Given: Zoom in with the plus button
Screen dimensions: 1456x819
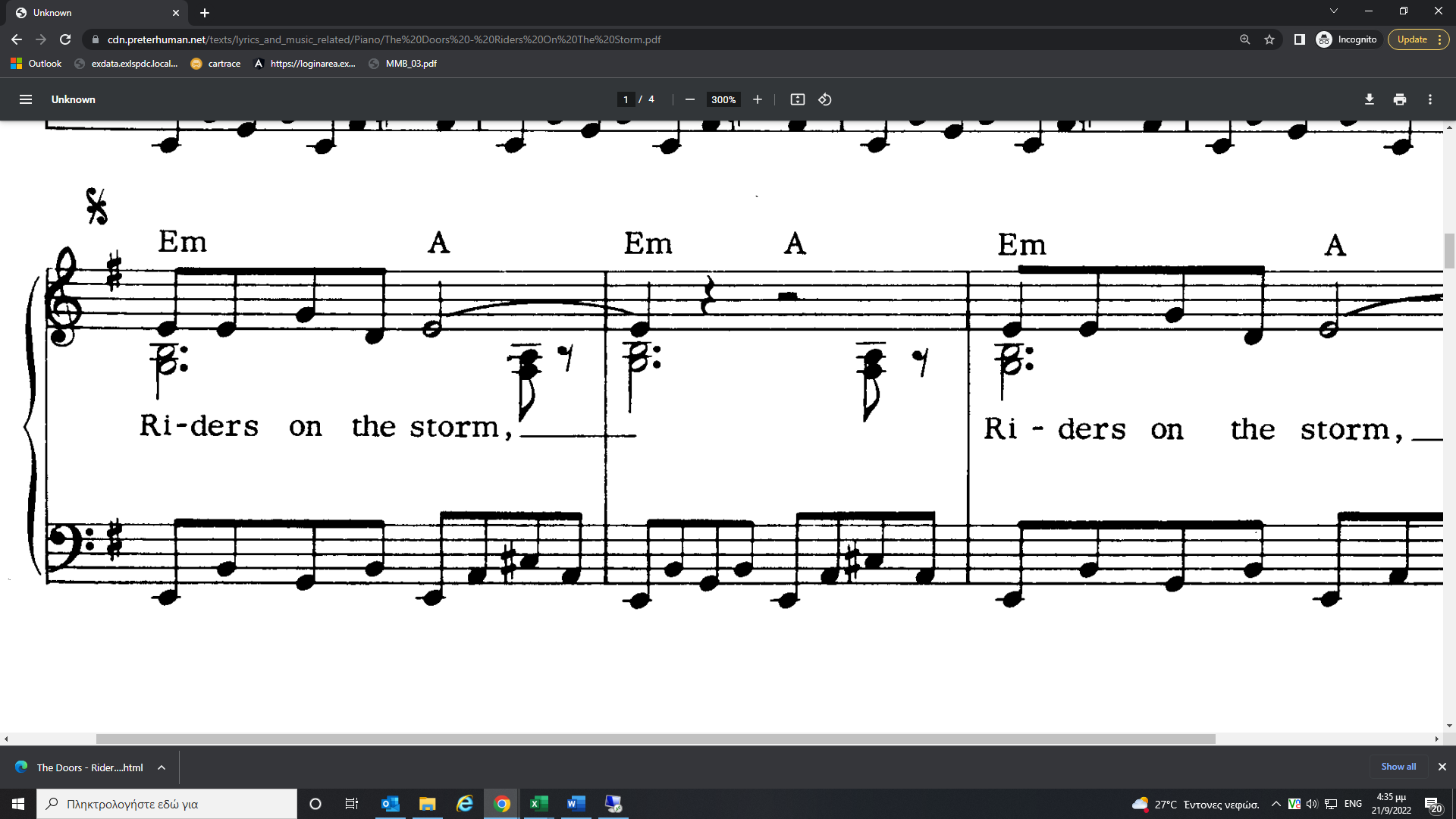Looking at the screenshot, I should (757, 99).
